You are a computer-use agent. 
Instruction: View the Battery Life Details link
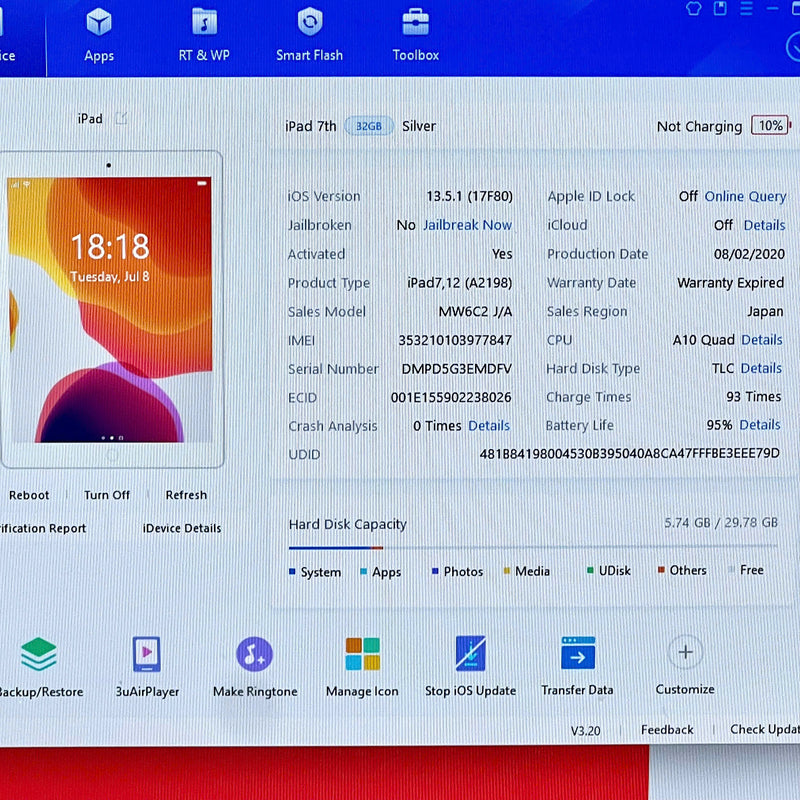760,425
